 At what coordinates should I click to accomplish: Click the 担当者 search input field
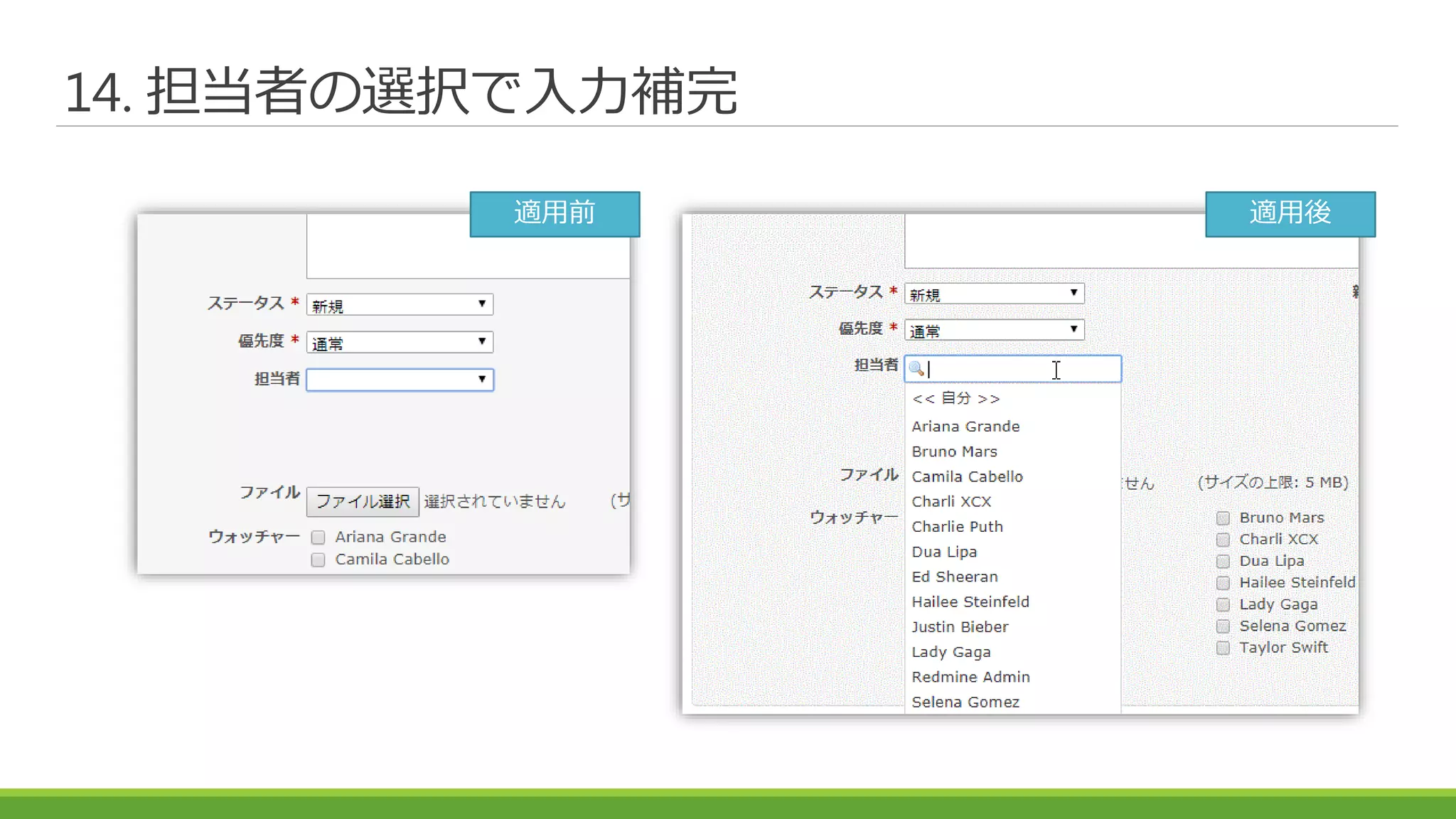(x=1012, y=369)
